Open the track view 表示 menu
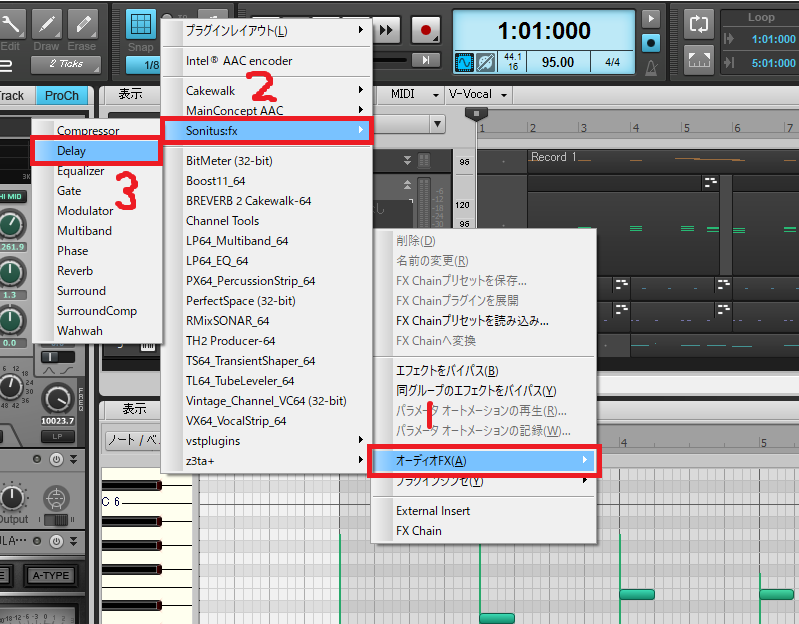Screen dimensions: 799x624 click(130, 94)
